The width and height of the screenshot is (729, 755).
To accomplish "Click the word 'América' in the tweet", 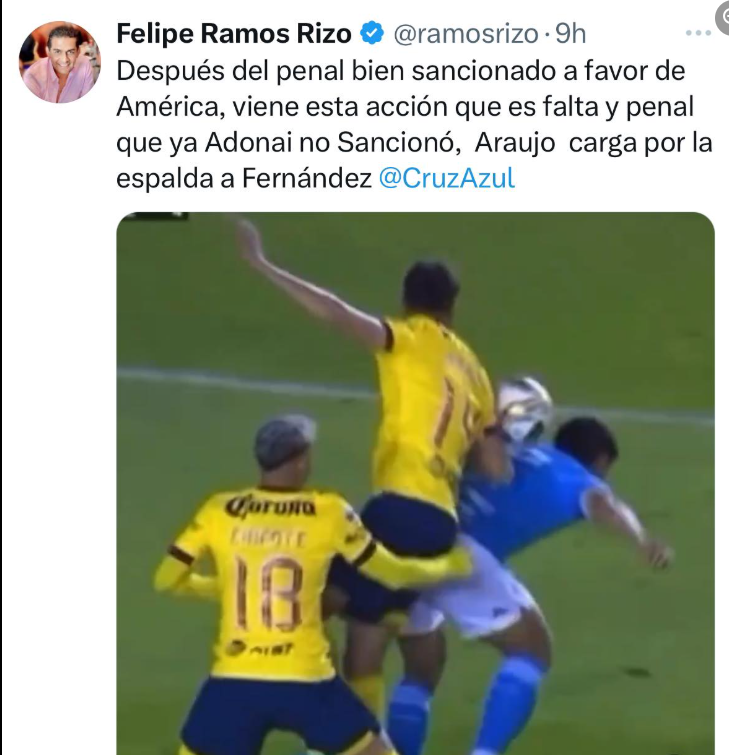I will pyautogui.click(x=168, y=107).
